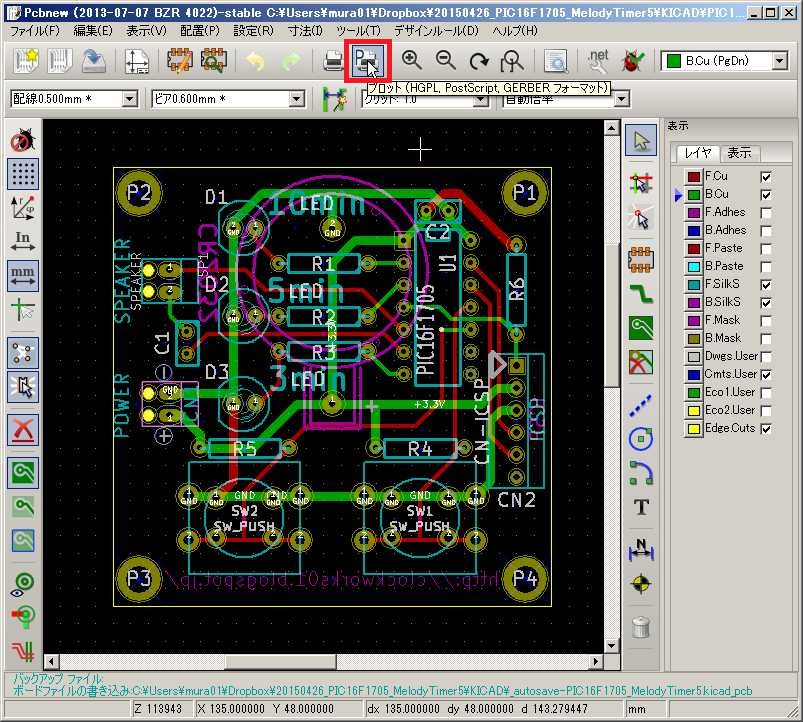The width and height of the screenshot is (803, 722).
Task: Click the Print board icon
Action: point(333,61)
